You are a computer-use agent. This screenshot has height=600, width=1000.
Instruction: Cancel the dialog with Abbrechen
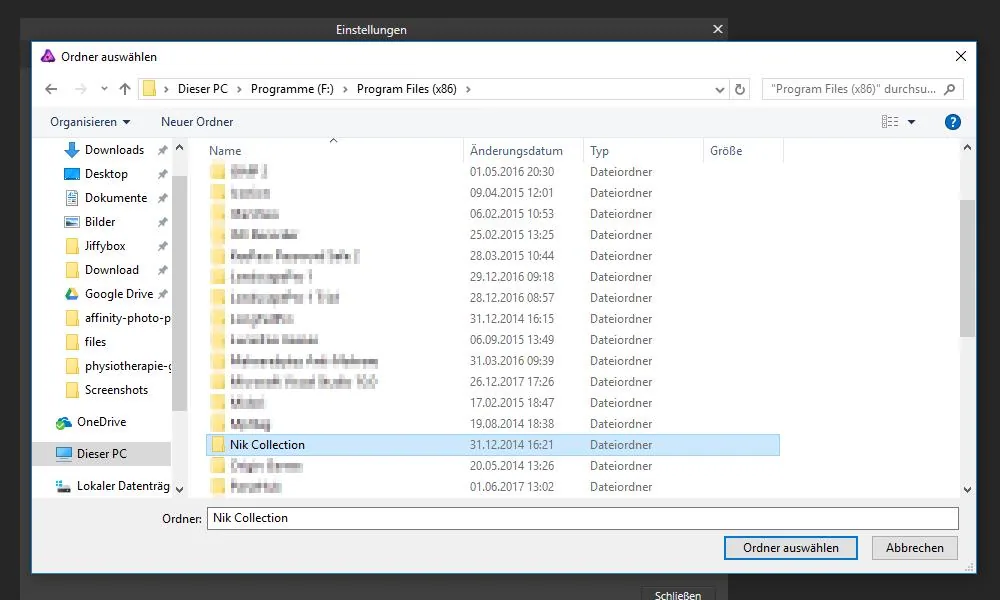coord(915,548)
